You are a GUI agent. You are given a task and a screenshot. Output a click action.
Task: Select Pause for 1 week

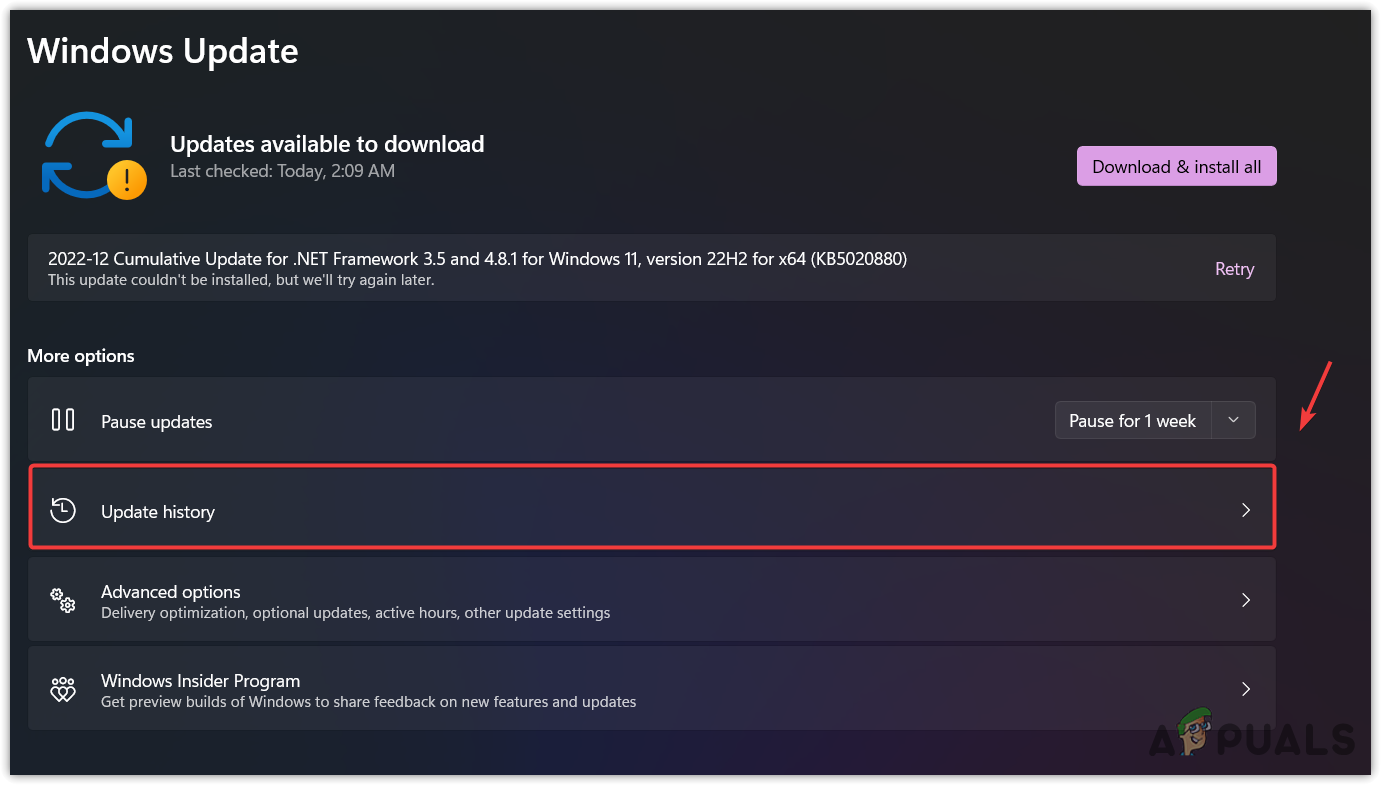(x=1132, y=420)
